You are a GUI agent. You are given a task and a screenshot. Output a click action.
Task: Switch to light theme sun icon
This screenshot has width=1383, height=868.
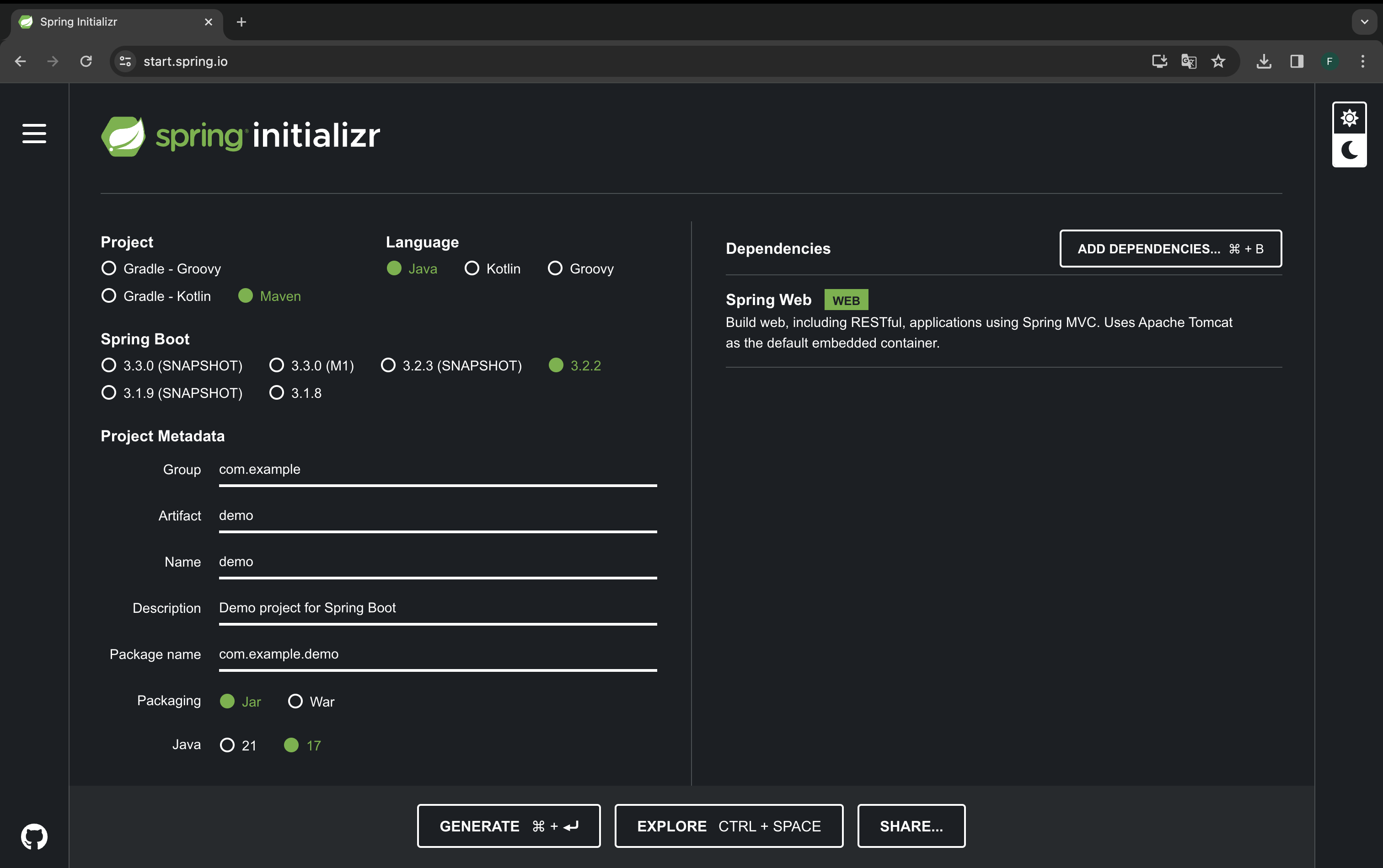(x=1349, y=118)
